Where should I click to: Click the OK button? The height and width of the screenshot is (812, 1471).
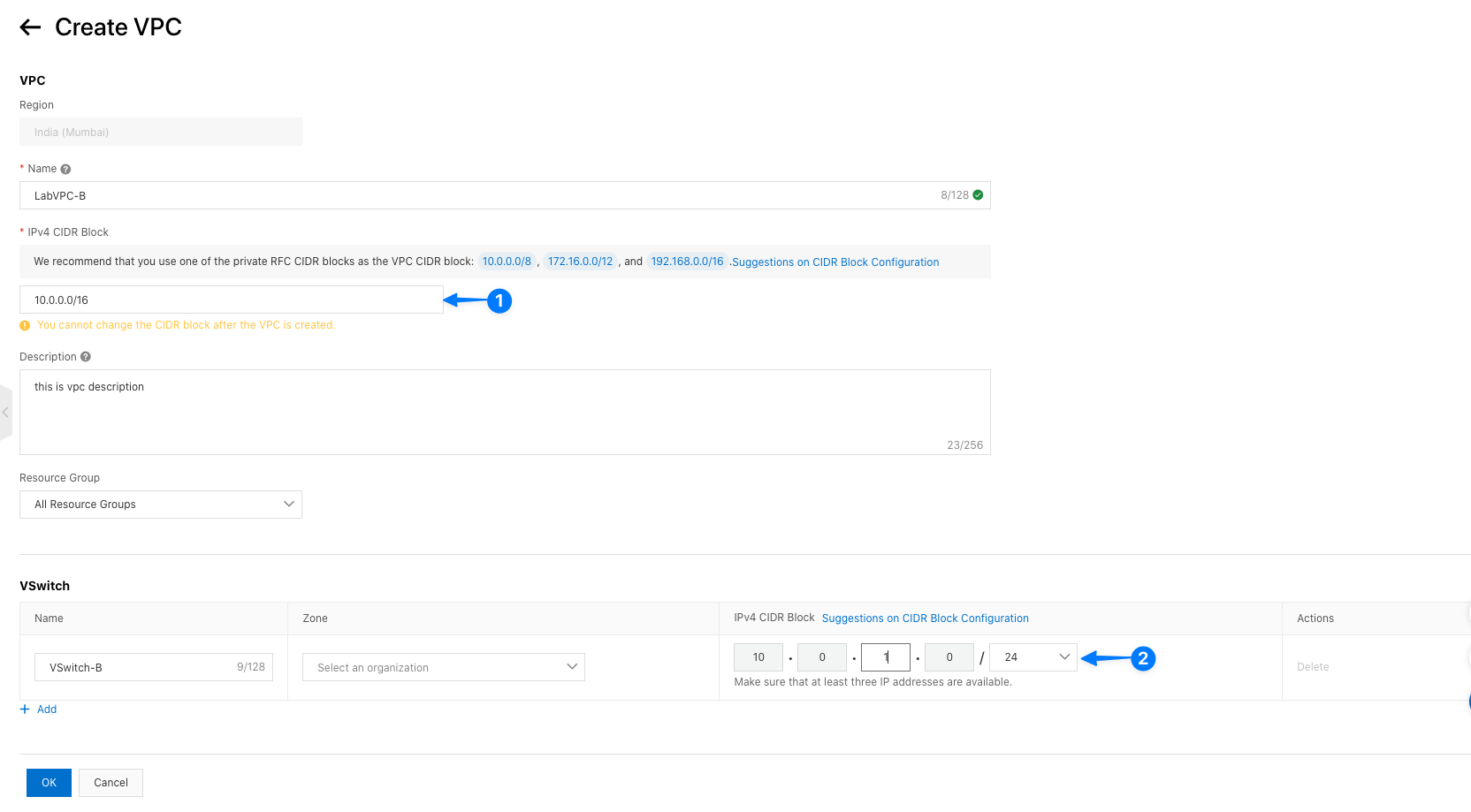click(x=49, y=783)
